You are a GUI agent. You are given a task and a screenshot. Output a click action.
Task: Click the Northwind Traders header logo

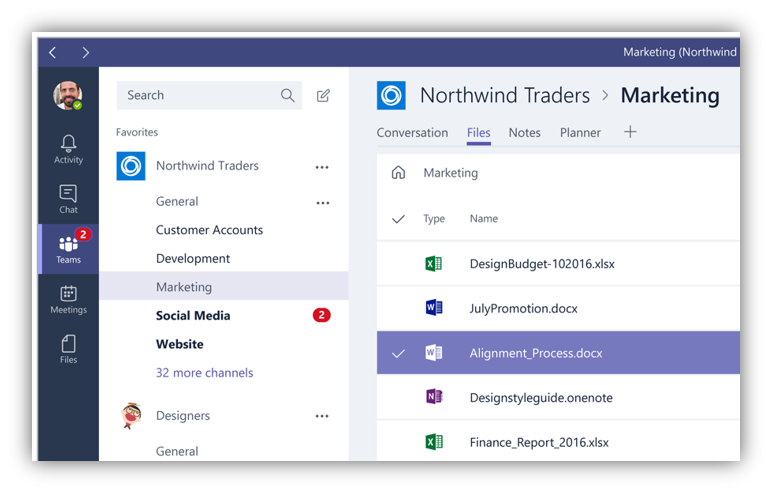tap(391, 96)
